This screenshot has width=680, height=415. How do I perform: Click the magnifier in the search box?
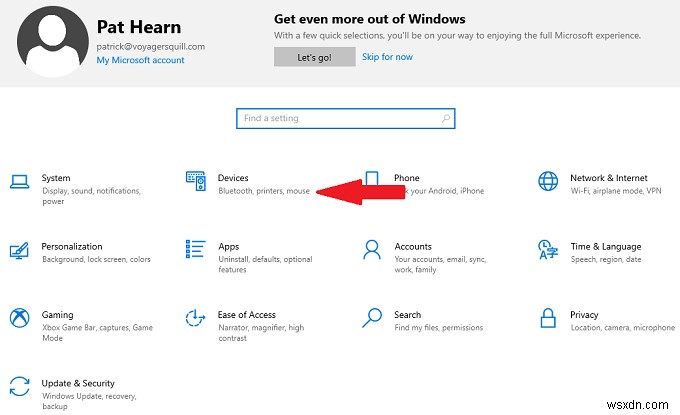[445, 118]
